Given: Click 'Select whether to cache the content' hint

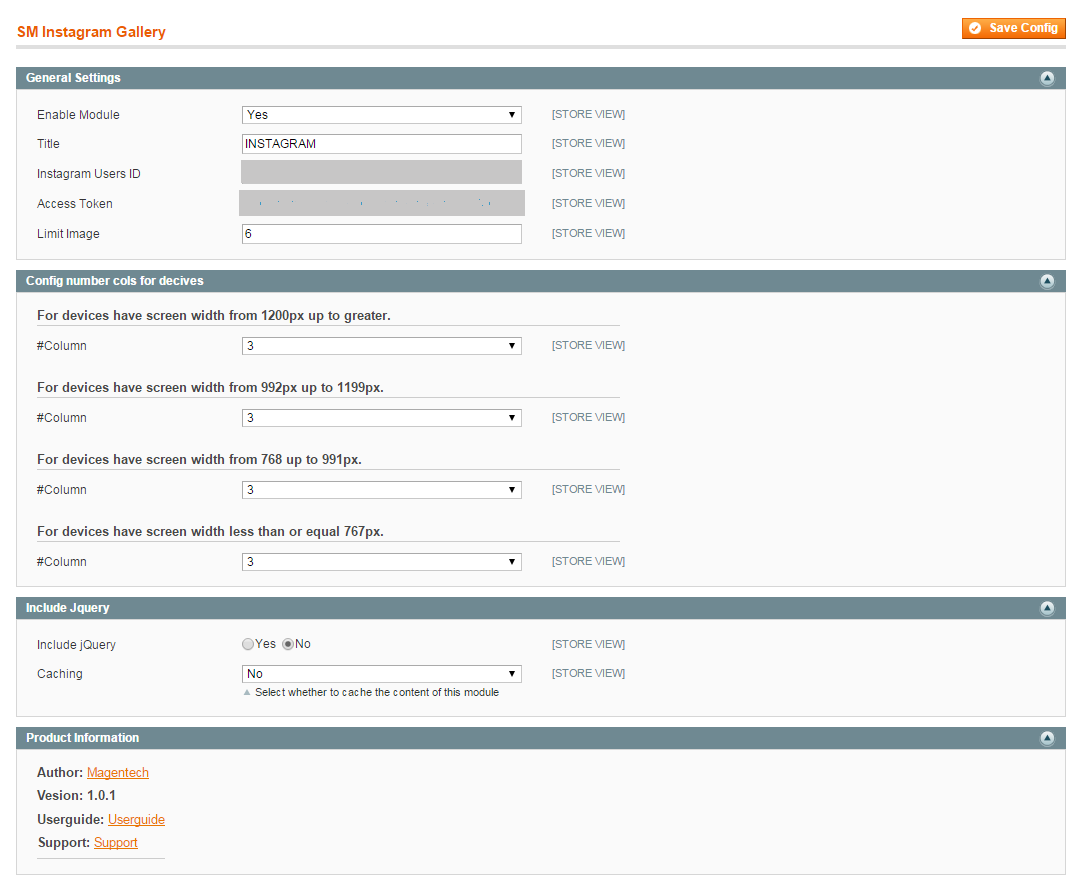Looking at the screenshot, I should click(376, 693).
